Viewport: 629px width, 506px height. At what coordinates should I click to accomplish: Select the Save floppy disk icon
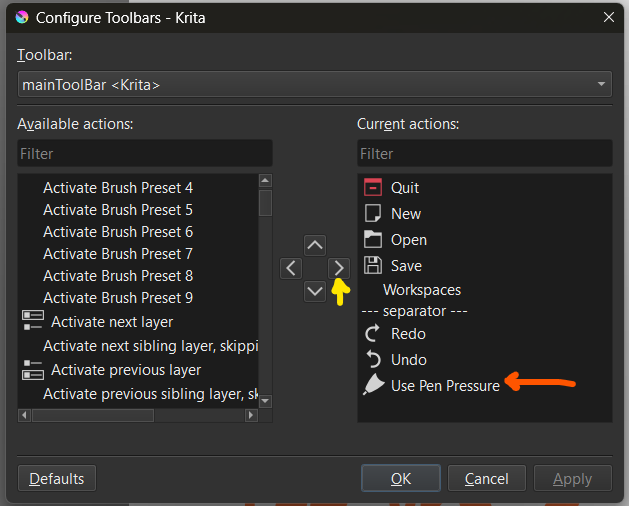[373, 265]
